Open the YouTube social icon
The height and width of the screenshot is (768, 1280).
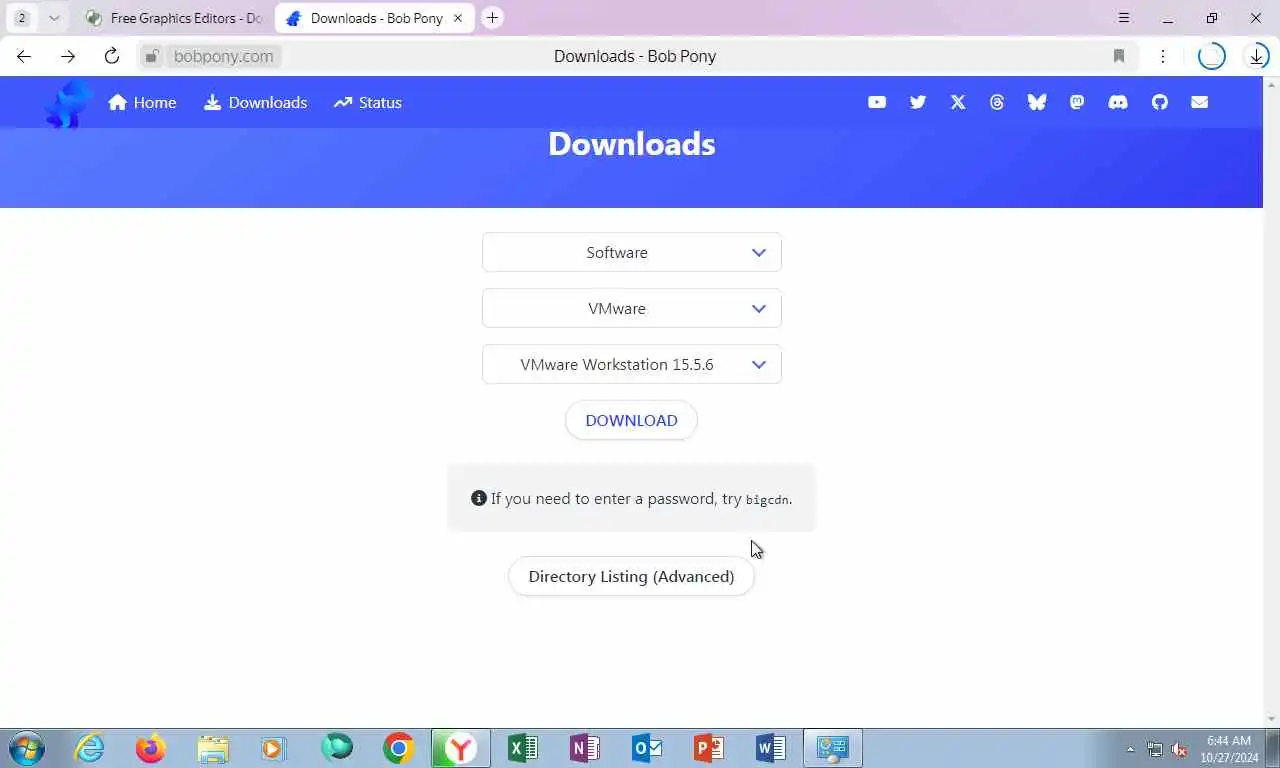click(877, 102)
